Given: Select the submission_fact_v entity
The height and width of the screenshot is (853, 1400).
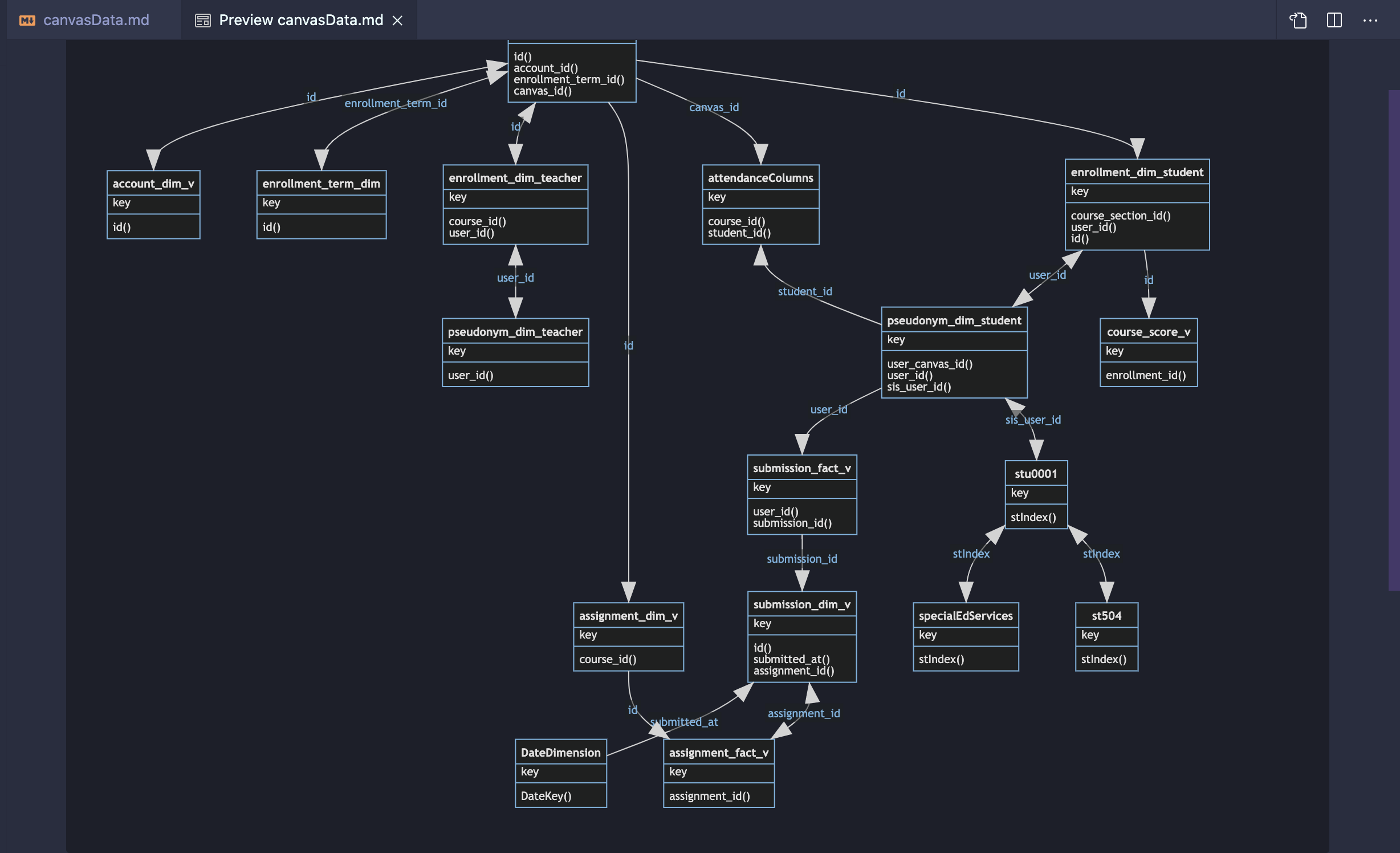Looking at the screenshot, I should pyautogui.click(x=801, y=467).
